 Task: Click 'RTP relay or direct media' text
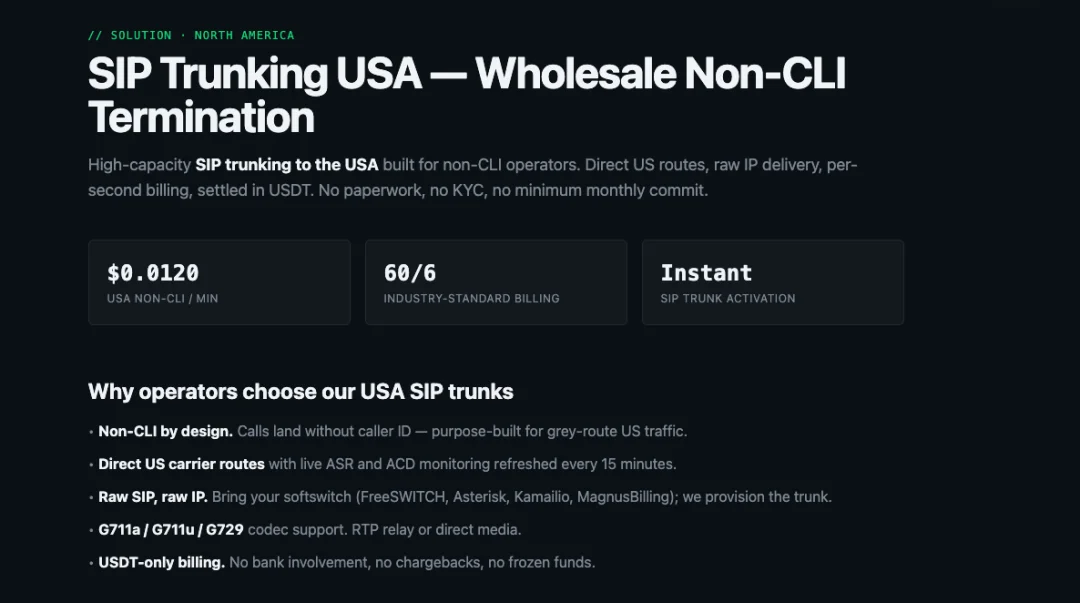[x=437, y=530]
